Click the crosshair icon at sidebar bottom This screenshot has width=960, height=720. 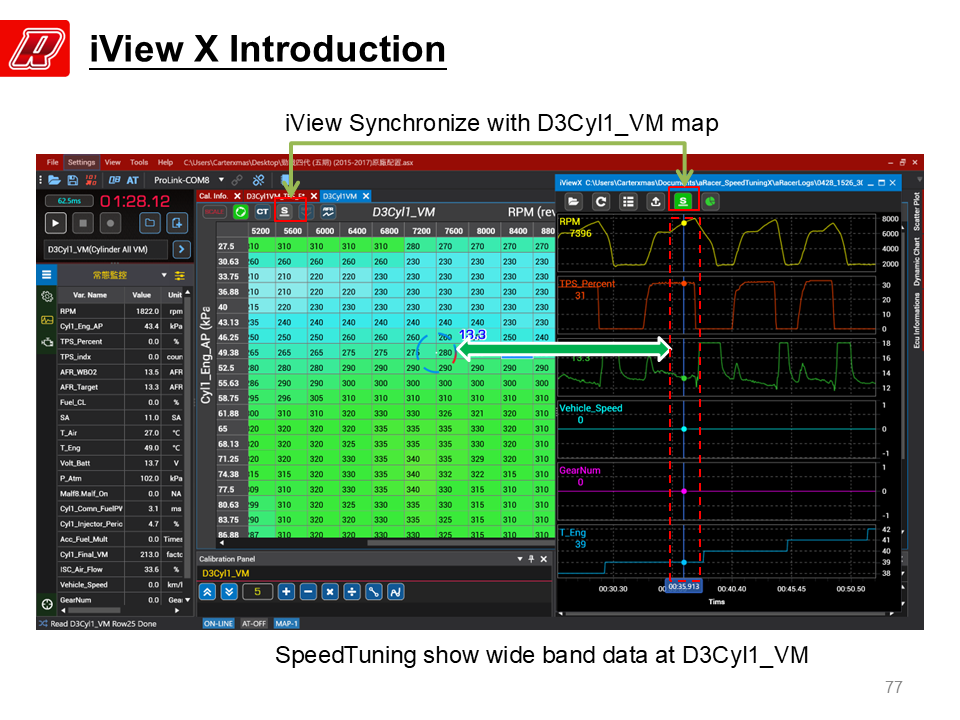click(x=47, y=604)
